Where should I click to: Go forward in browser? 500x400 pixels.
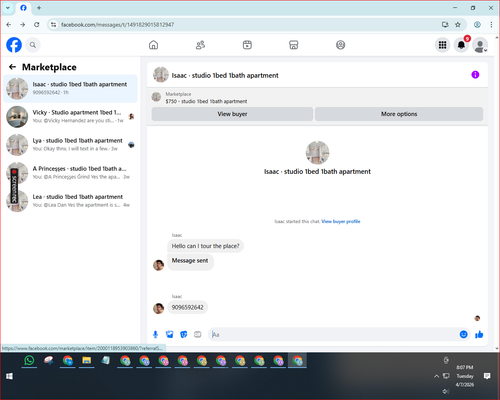click(22, 25)
